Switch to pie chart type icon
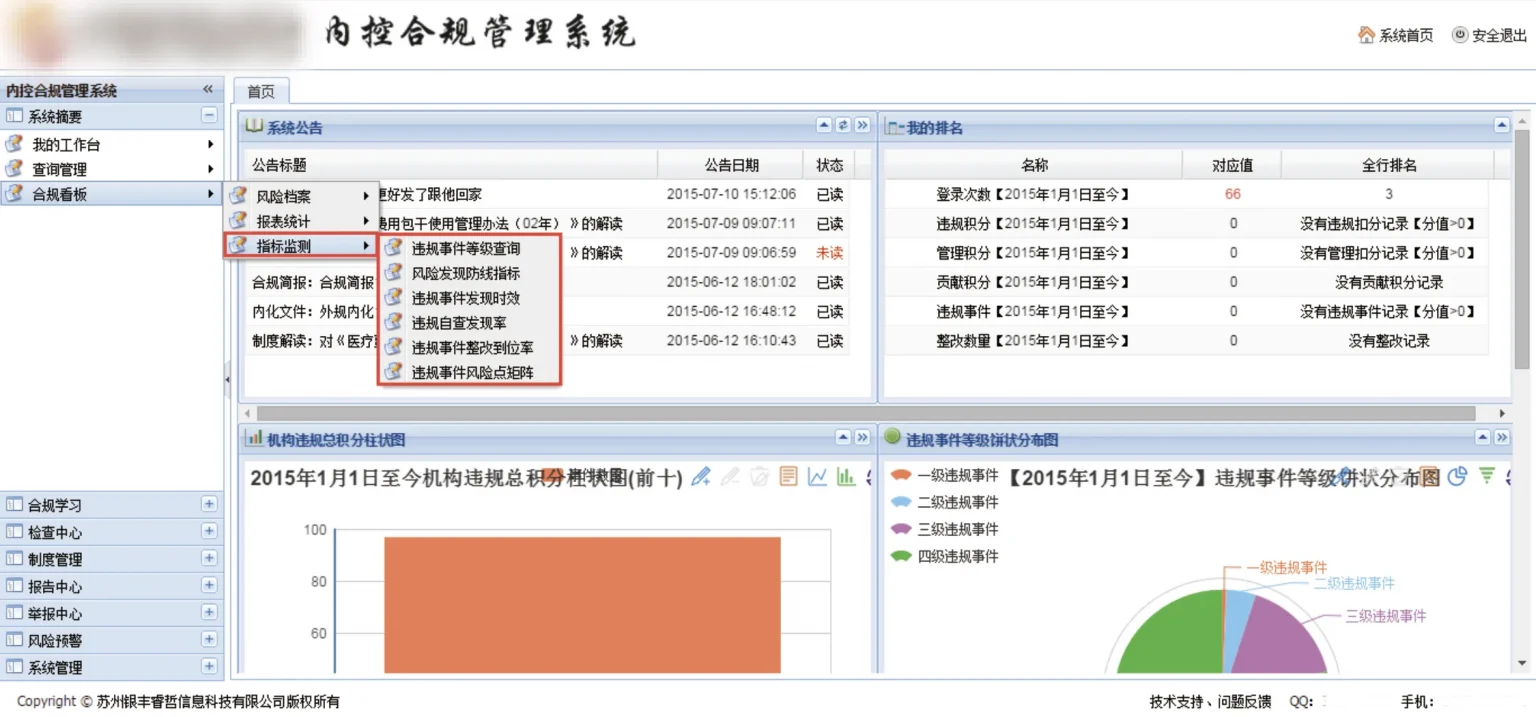This screenshot has height=717, width=1536. click(1457, 476)
